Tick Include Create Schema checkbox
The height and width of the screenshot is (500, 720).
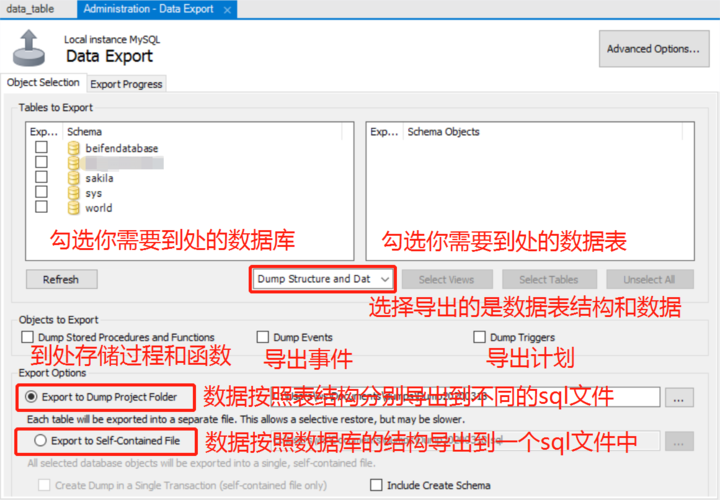pos(376,485)
